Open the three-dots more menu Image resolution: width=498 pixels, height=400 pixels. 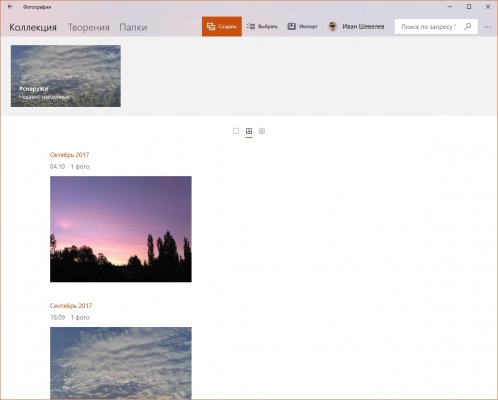click(x=488, y=27)
